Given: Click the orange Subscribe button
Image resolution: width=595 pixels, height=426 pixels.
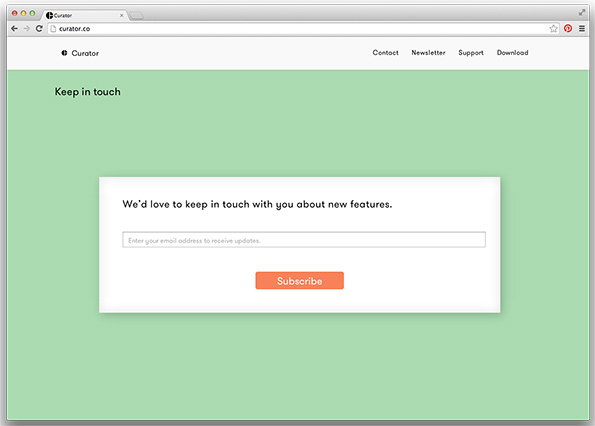Looking at the screenshot, I should 300,280.
